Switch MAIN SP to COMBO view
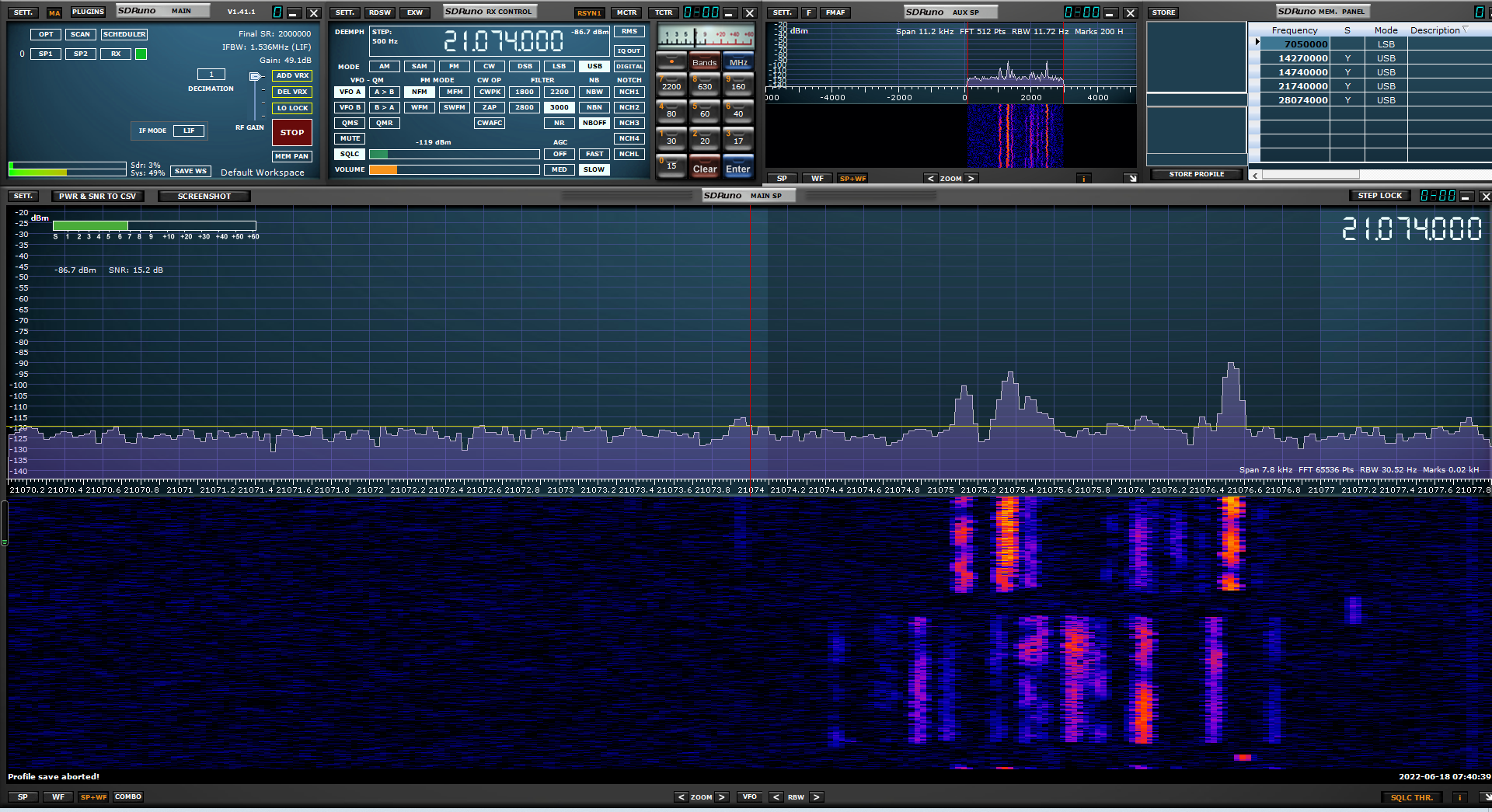The width and height of the screenshot is (1492, 812). tap(128, 796)
